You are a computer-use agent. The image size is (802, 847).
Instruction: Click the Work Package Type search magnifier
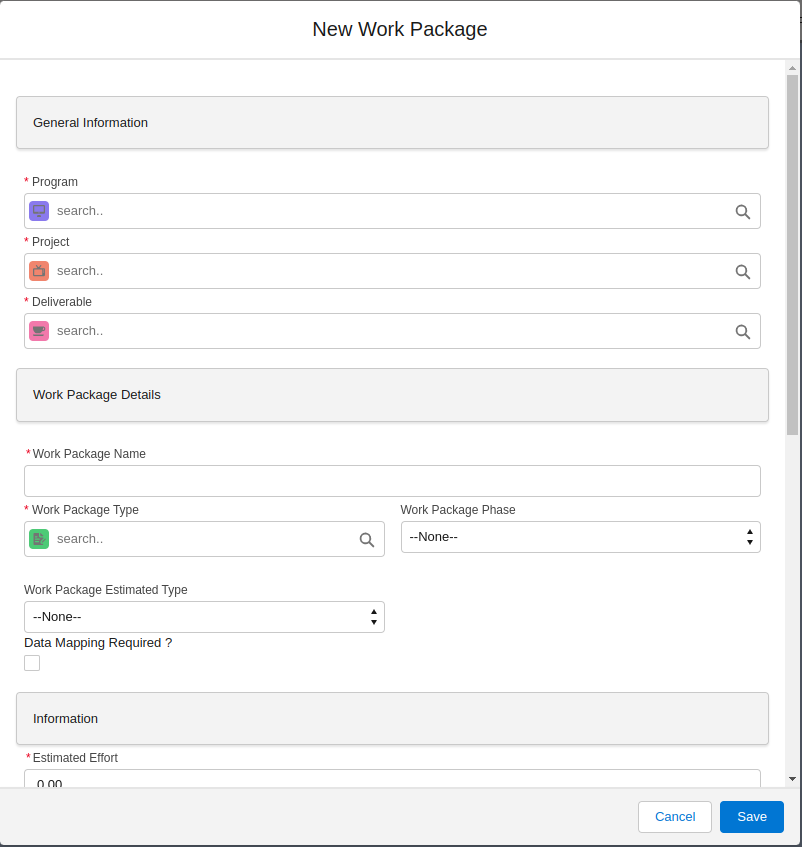click(366, 539)
